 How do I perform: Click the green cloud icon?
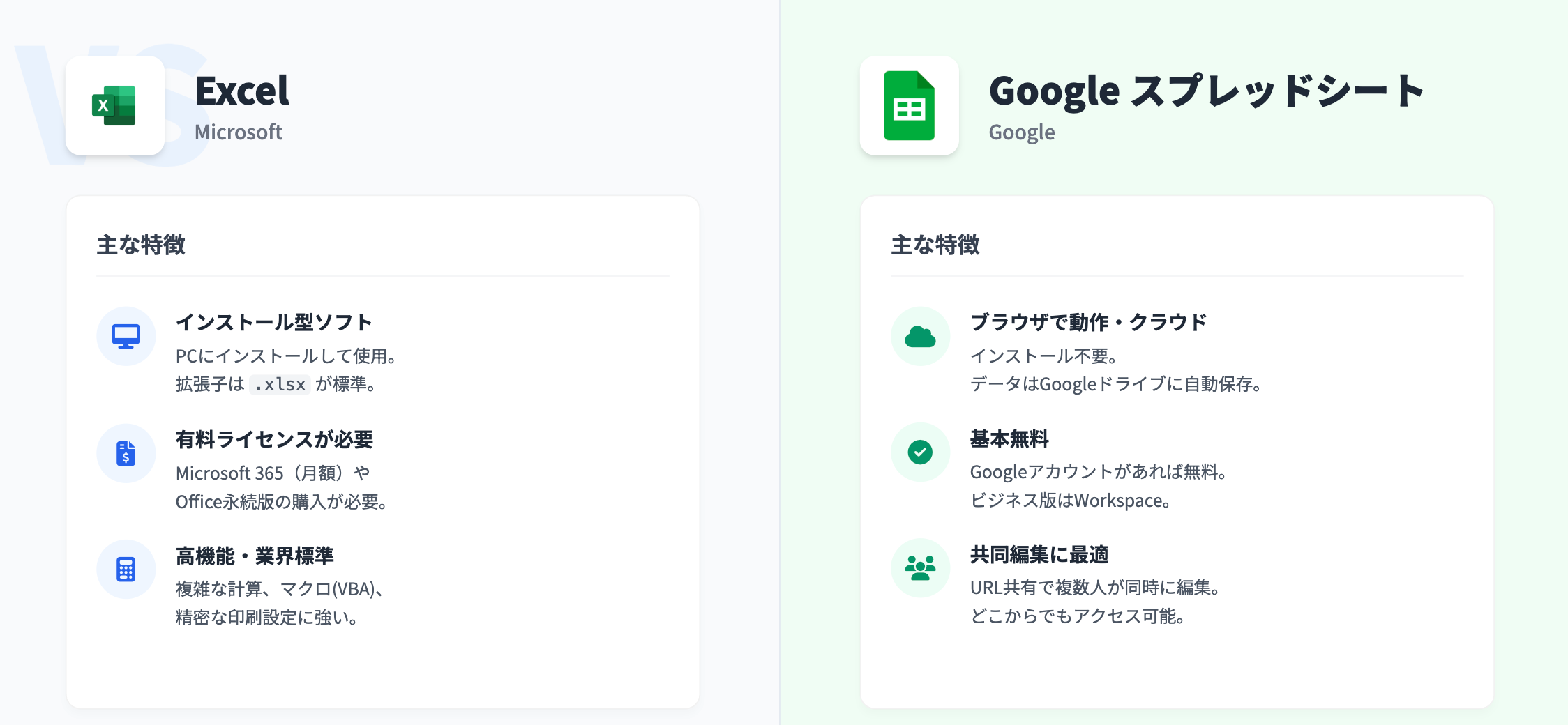click(920, 337)
